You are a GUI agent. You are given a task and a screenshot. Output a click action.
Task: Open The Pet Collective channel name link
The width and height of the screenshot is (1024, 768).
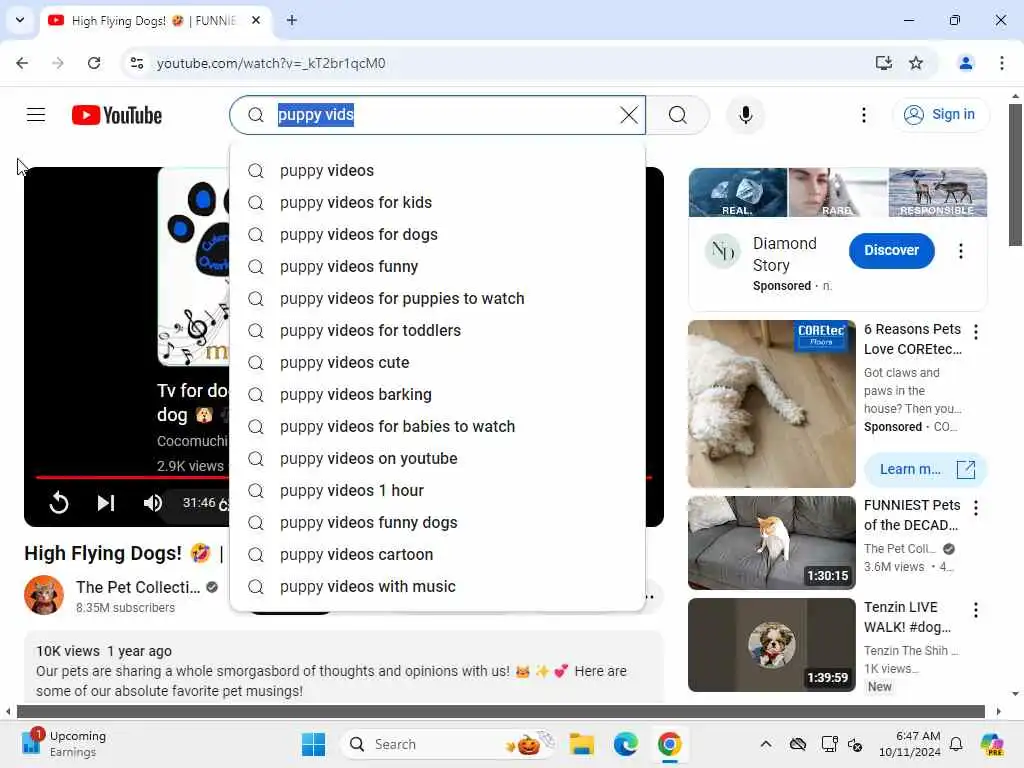pos(138,587)
